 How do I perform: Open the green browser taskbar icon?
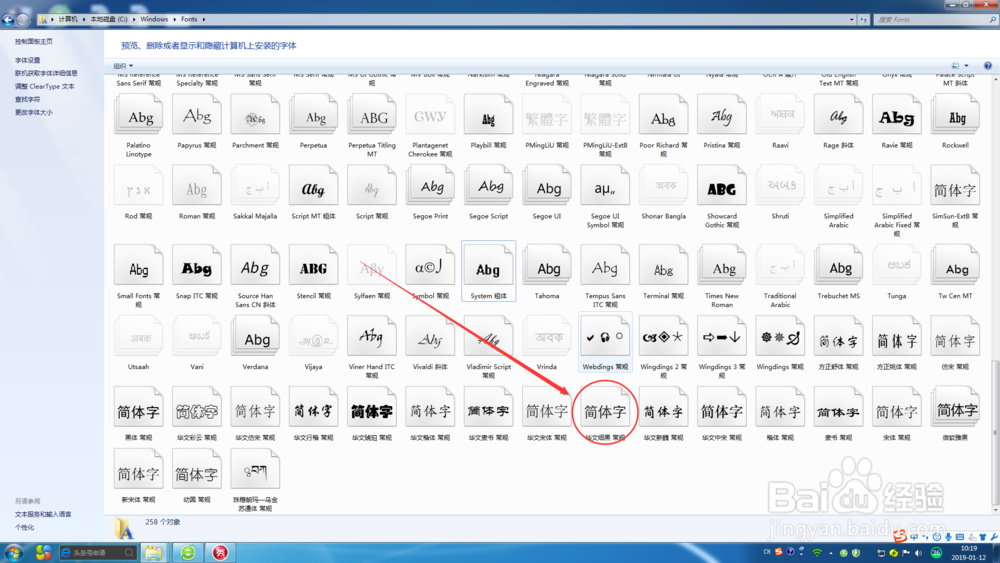(188, 552)
